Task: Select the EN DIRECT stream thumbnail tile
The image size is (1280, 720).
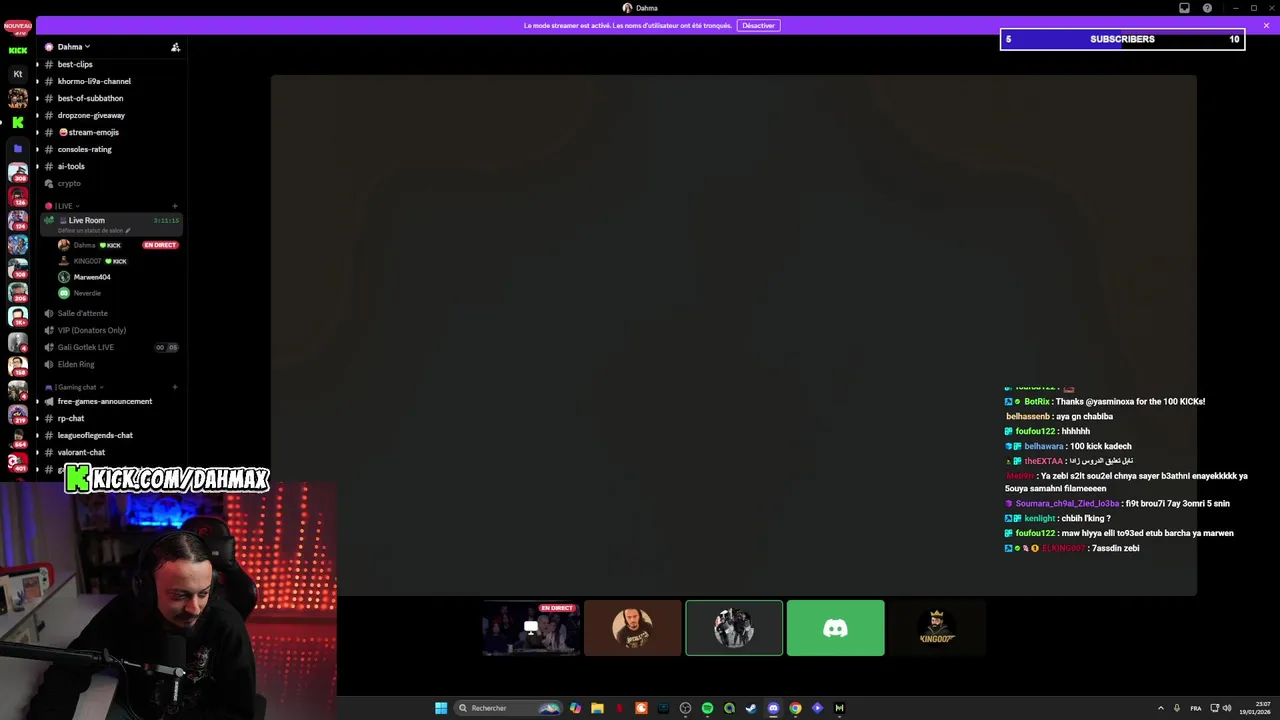Action: click(531, 628)
